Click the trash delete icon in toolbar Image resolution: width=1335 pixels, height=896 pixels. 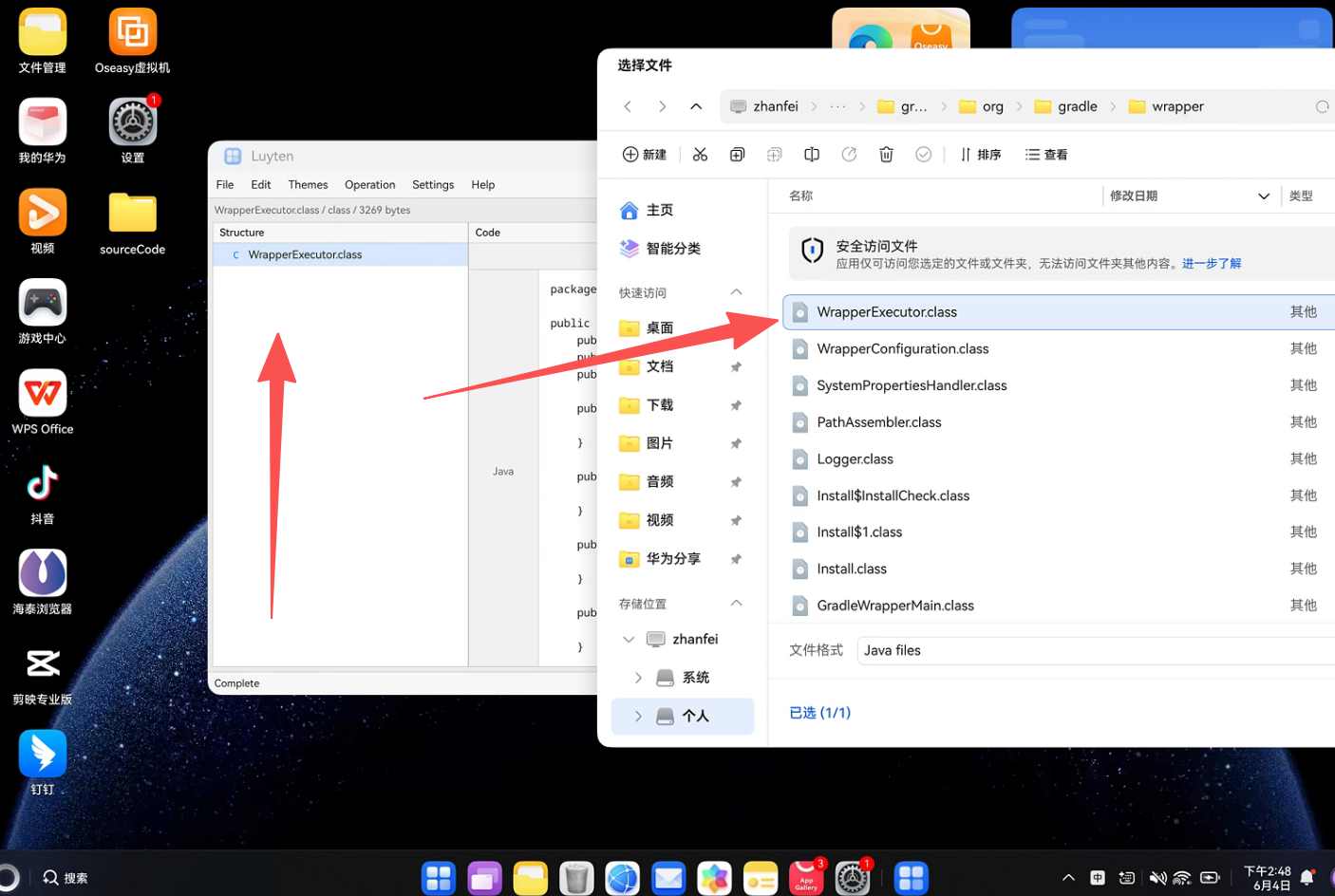tap(886, 155)
